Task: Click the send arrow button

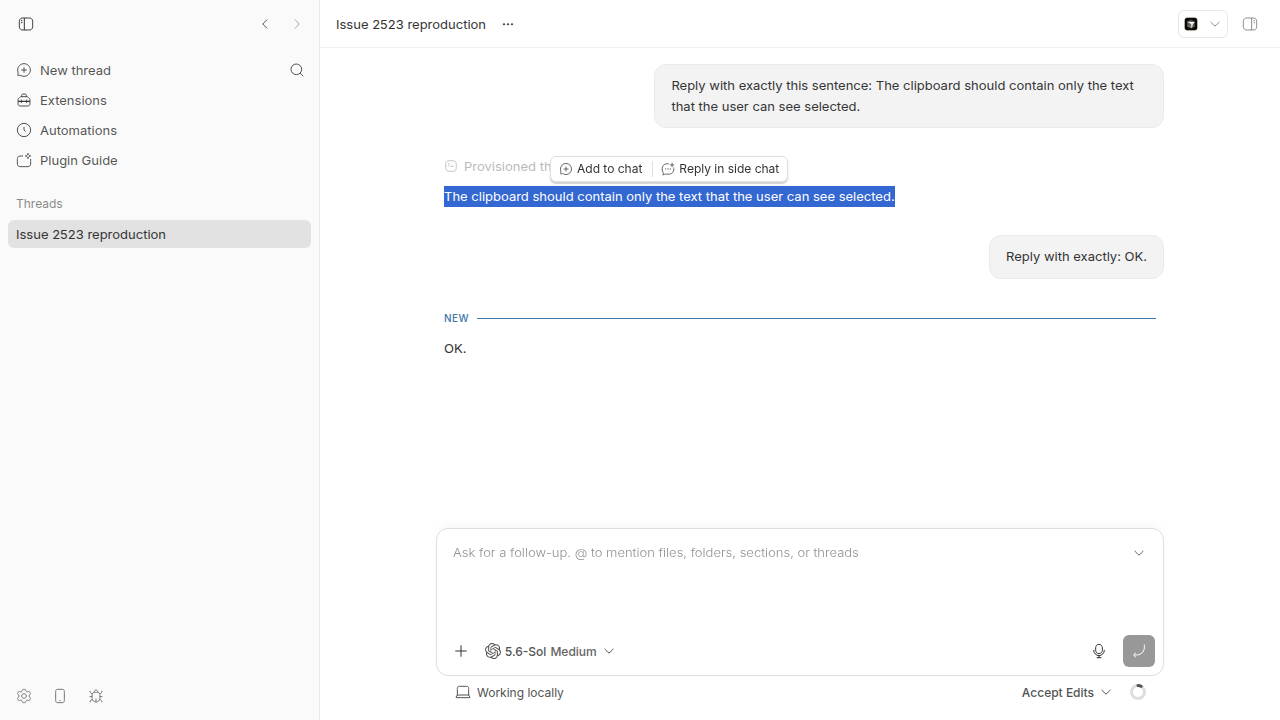Action: point(1139,651)
